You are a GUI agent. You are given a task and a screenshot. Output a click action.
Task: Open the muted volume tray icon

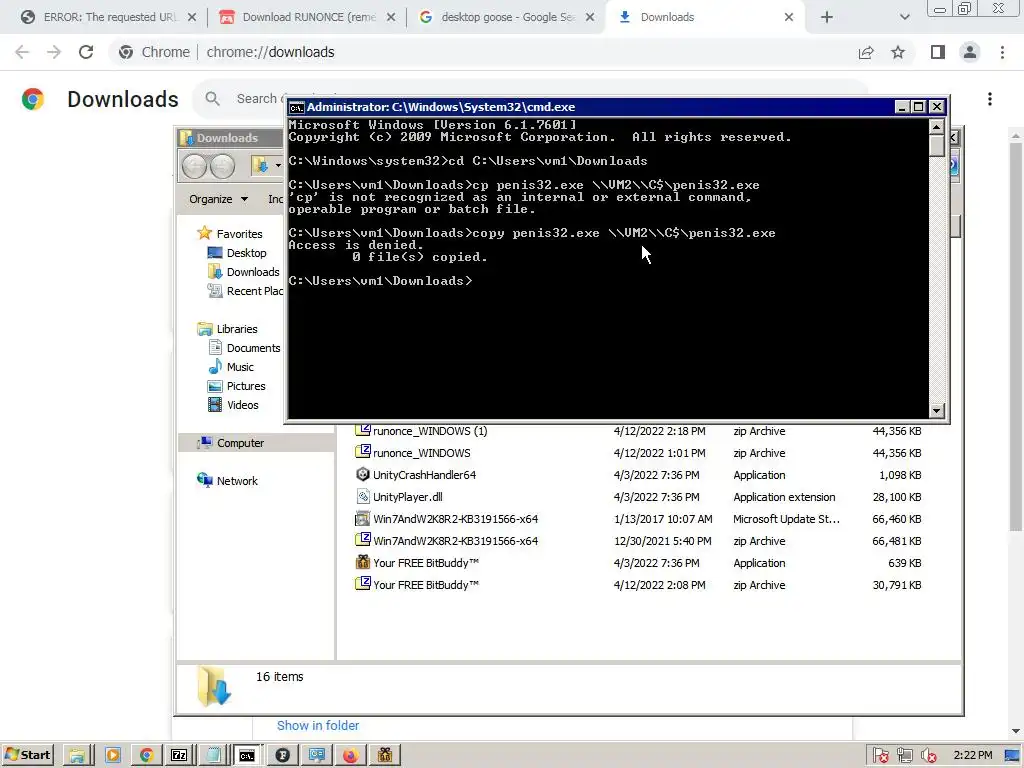929,756
